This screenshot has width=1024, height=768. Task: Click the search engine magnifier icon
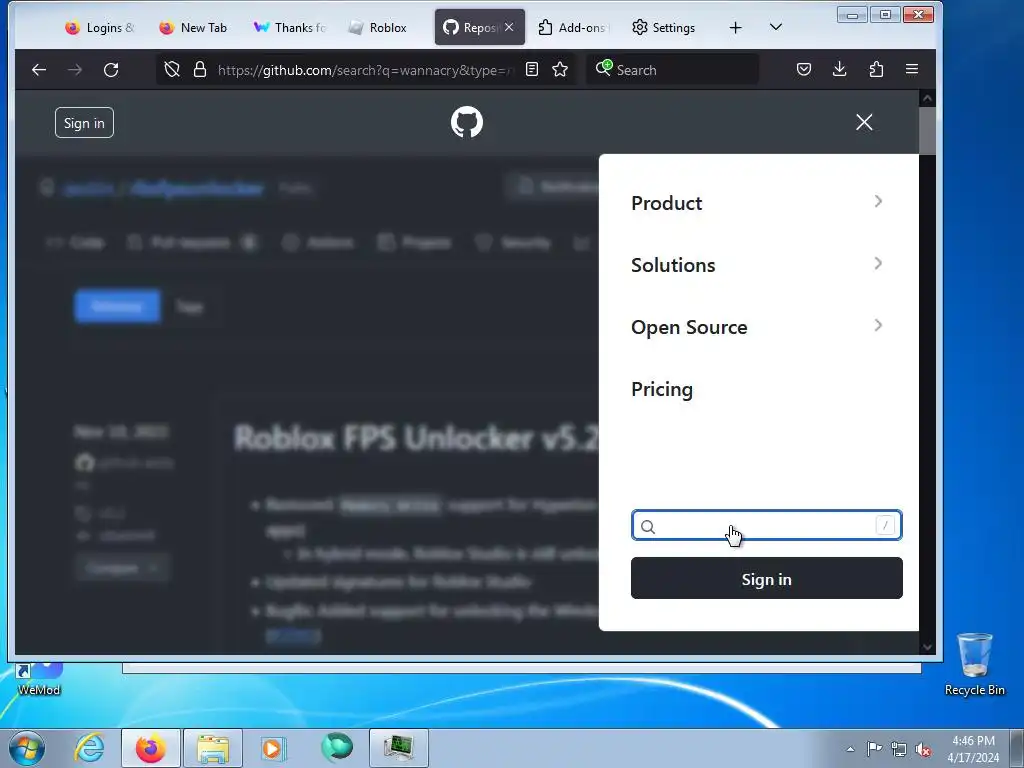[603, 68]
